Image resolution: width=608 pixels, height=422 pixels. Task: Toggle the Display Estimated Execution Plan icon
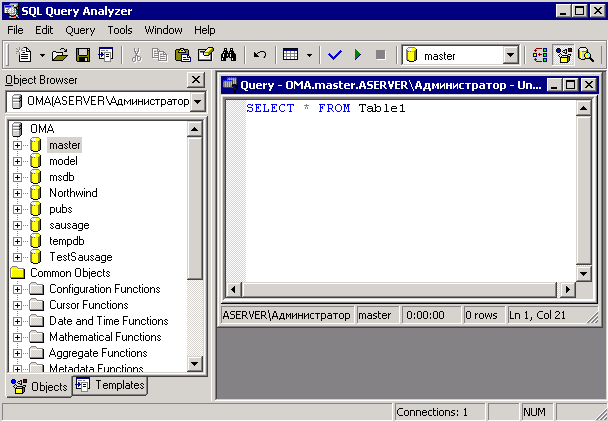click(540, 55)
